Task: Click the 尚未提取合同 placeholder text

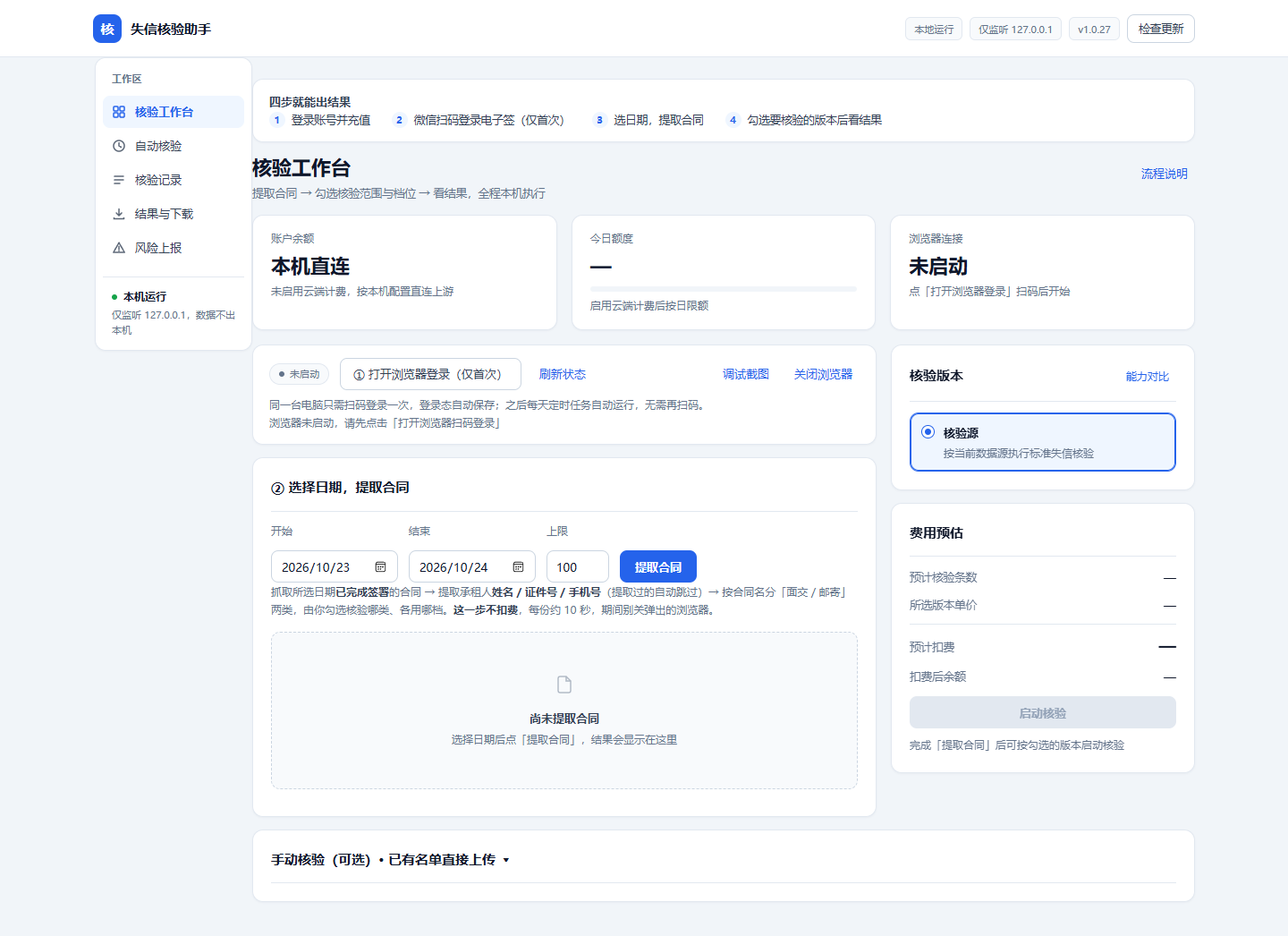Action: 564,719
